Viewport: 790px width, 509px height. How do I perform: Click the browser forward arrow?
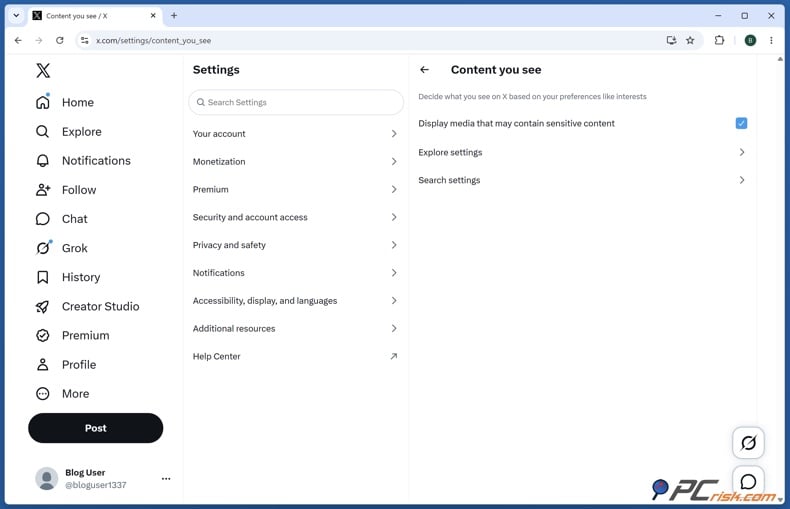39,40
